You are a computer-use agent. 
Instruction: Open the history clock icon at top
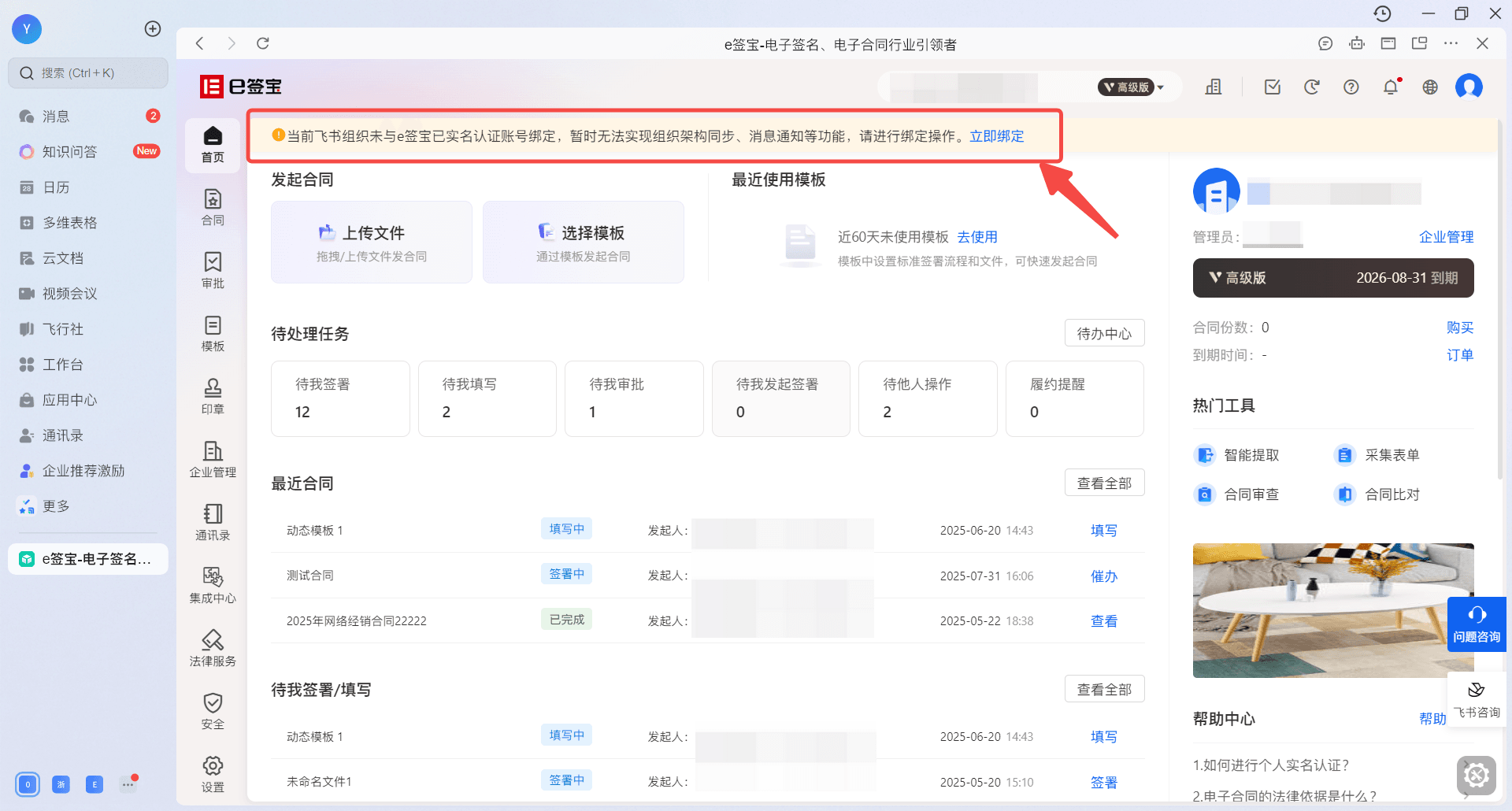click(1382, 13)
